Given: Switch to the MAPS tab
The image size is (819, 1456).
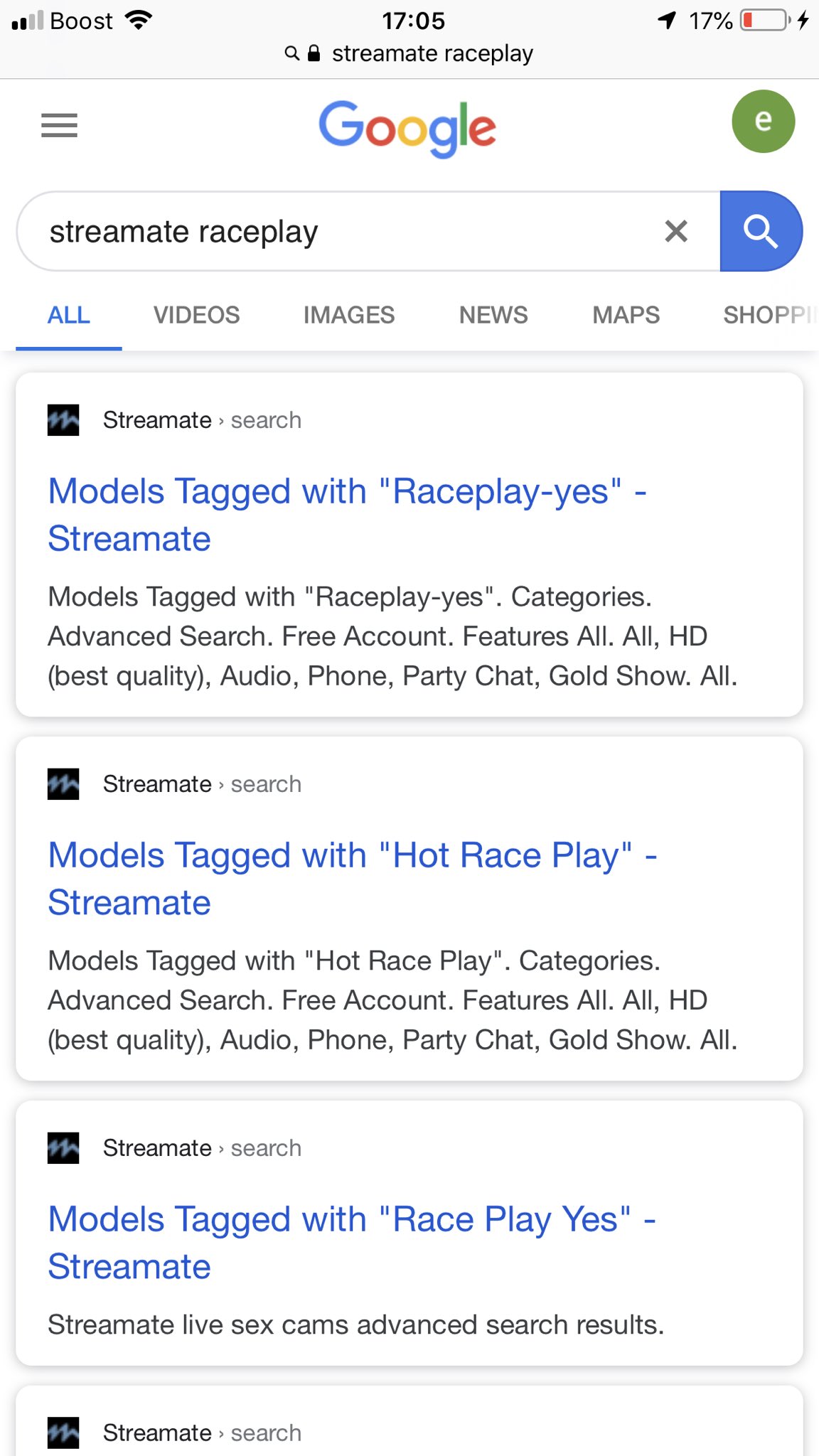Looking at the screenshot, I should (626, 315).
